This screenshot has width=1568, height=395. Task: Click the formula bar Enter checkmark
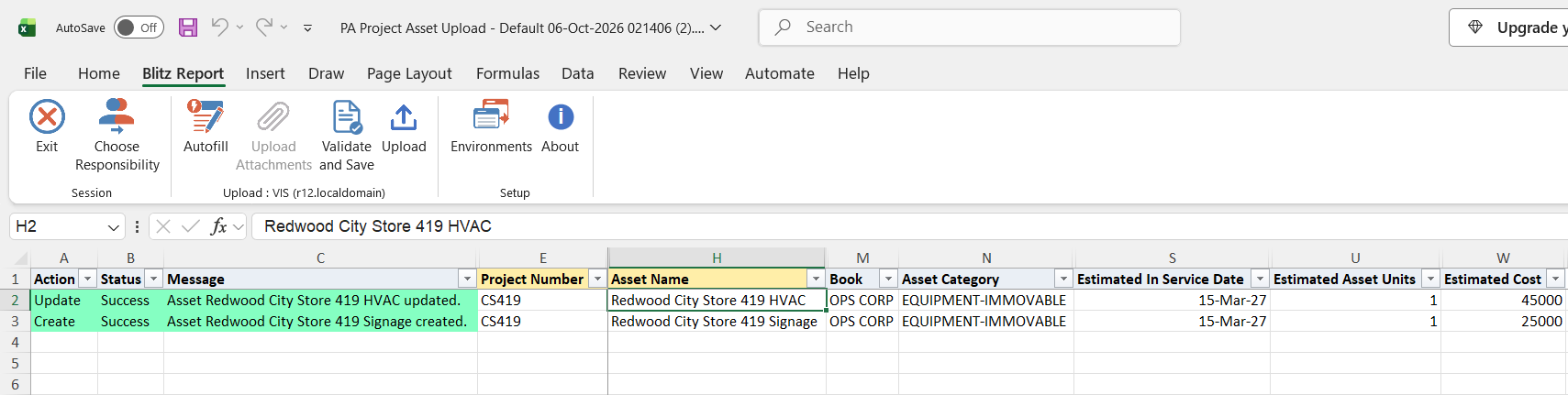[191, 226]
